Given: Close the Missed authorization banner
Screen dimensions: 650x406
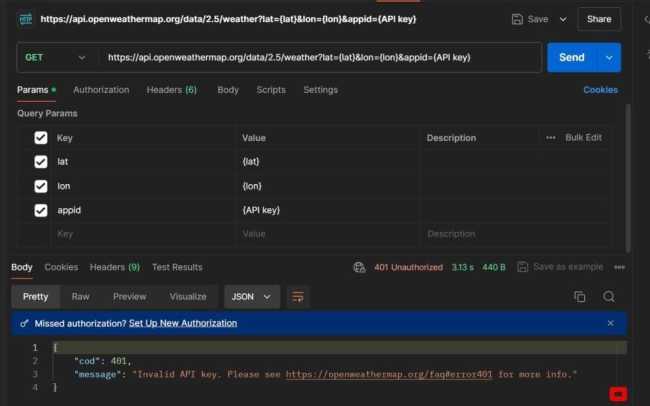Looking at the screenshot, I should [x=610, y=323].
